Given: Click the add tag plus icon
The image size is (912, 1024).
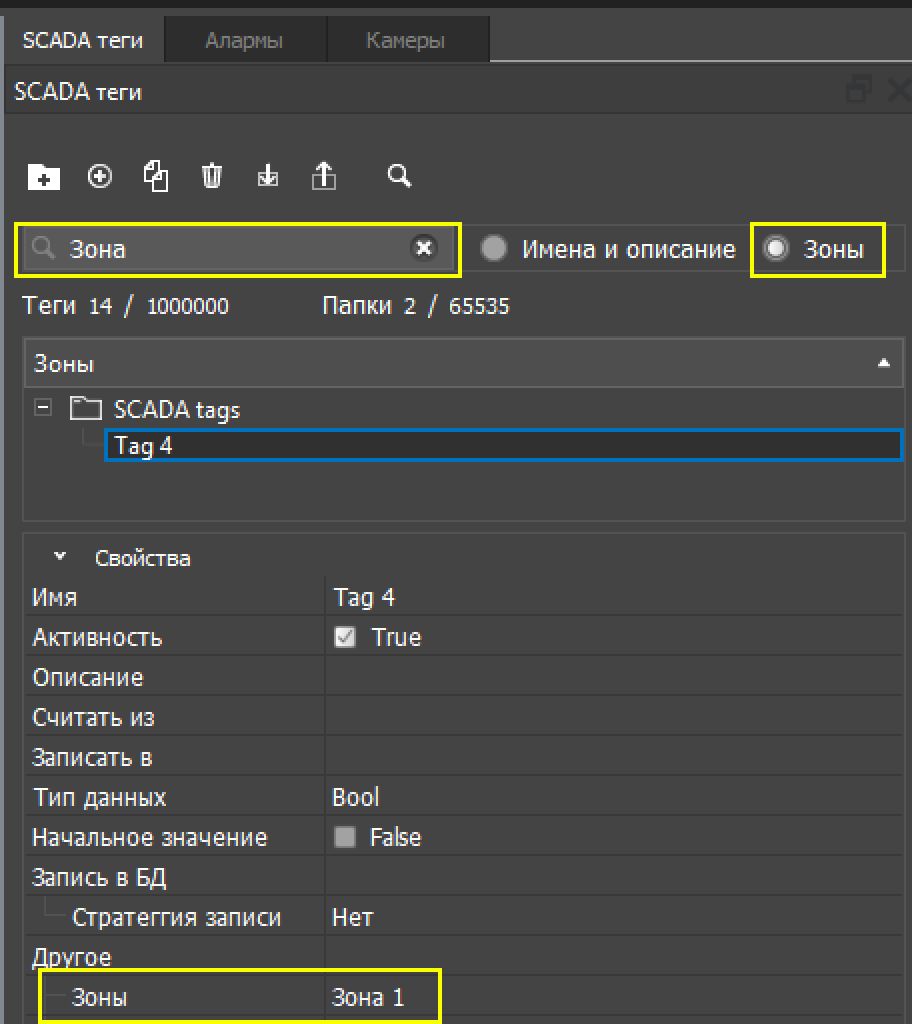Looking at the screenshot, I should tap(100, 176).
